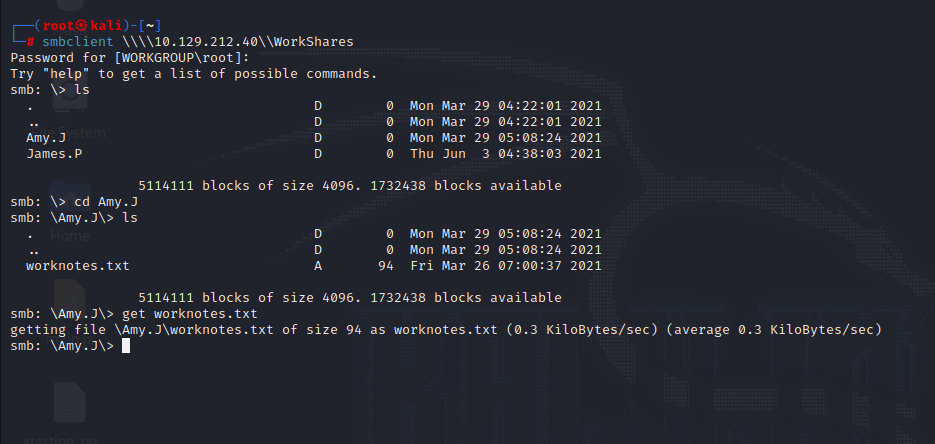Select the worknotes.txt file name in the listing
The width and height of the screenshot is (935, 444).
[78, 266]
